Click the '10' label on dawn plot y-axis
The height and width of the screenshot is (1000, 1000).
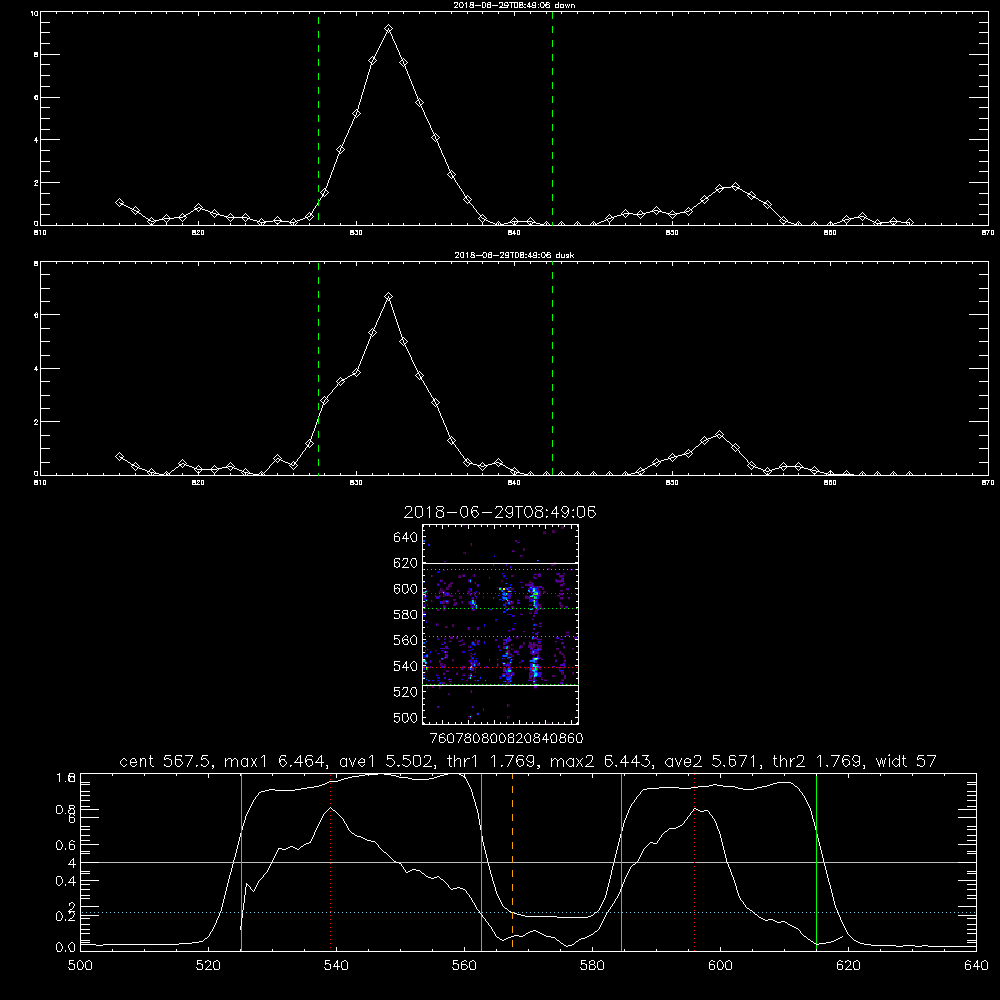pos(34,13)
